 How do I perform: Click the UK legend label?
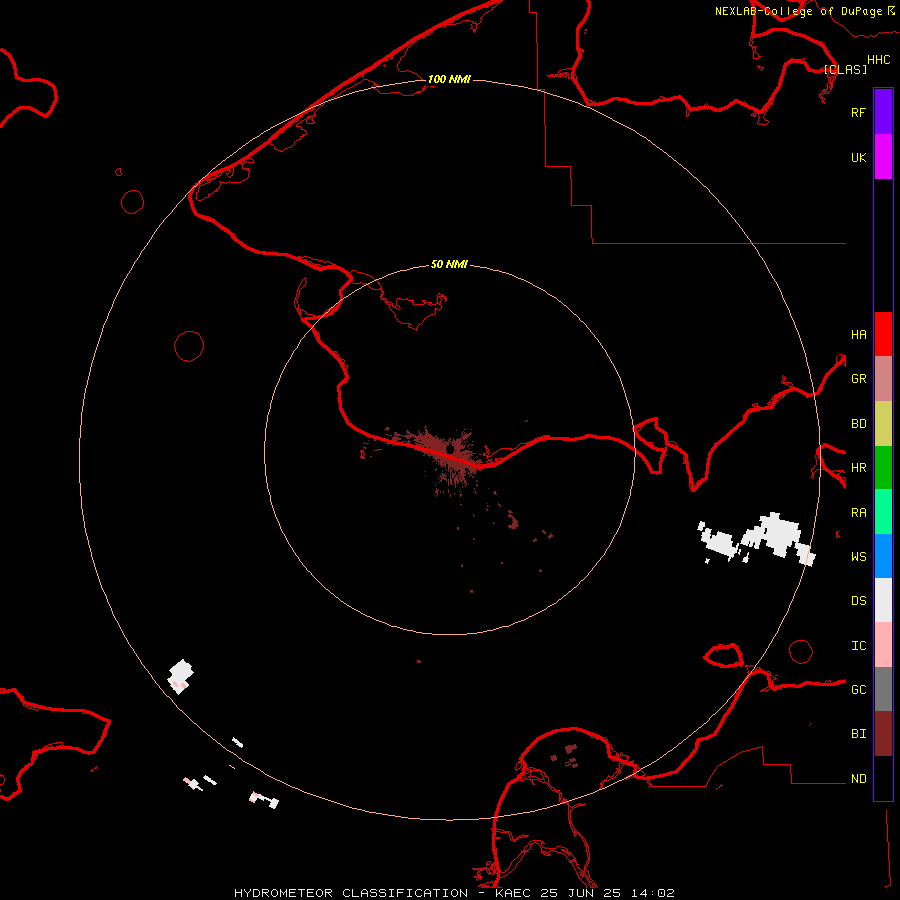tap(858, 157)
